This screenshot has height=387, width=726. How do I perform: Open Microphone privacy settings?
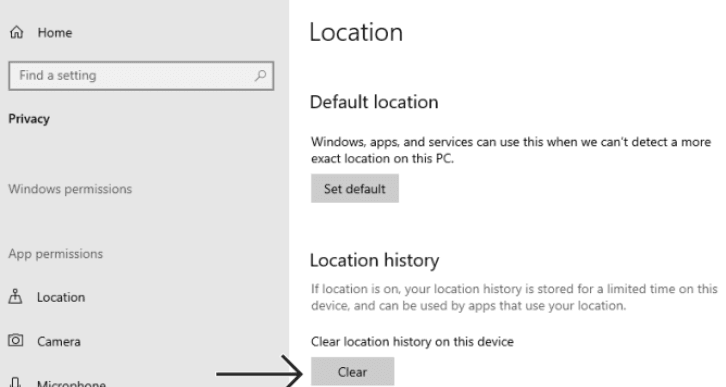tap(71, 383)
